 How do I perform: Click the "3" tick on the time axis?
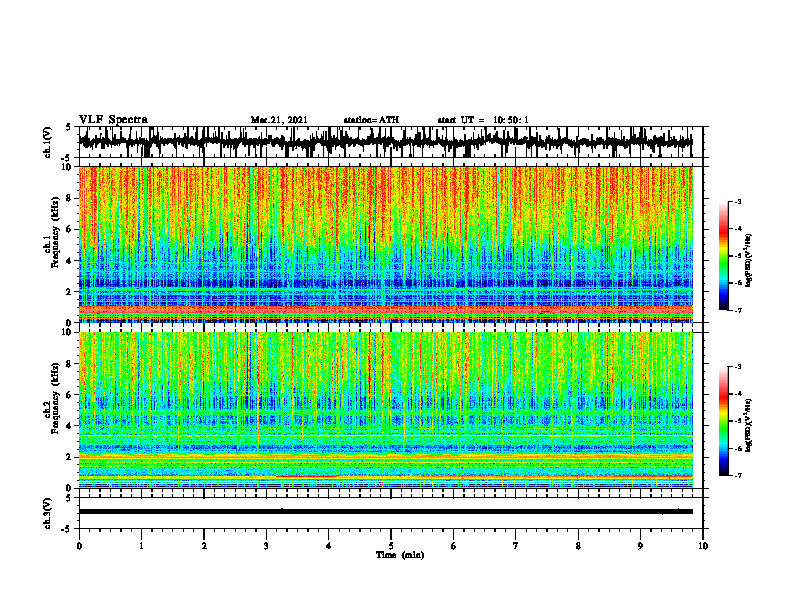266,546
